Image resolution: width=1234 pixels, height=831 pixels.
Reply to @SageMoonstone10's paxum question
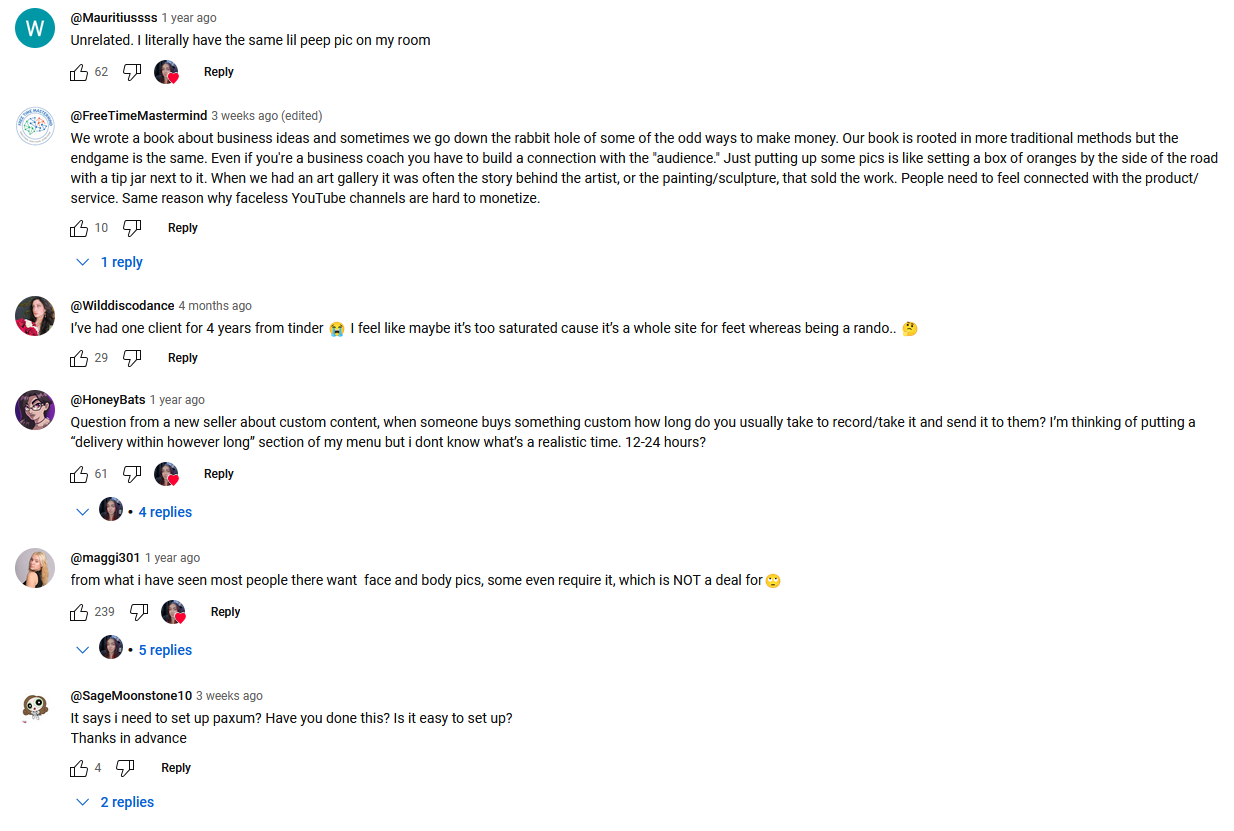tap(176, 768)
